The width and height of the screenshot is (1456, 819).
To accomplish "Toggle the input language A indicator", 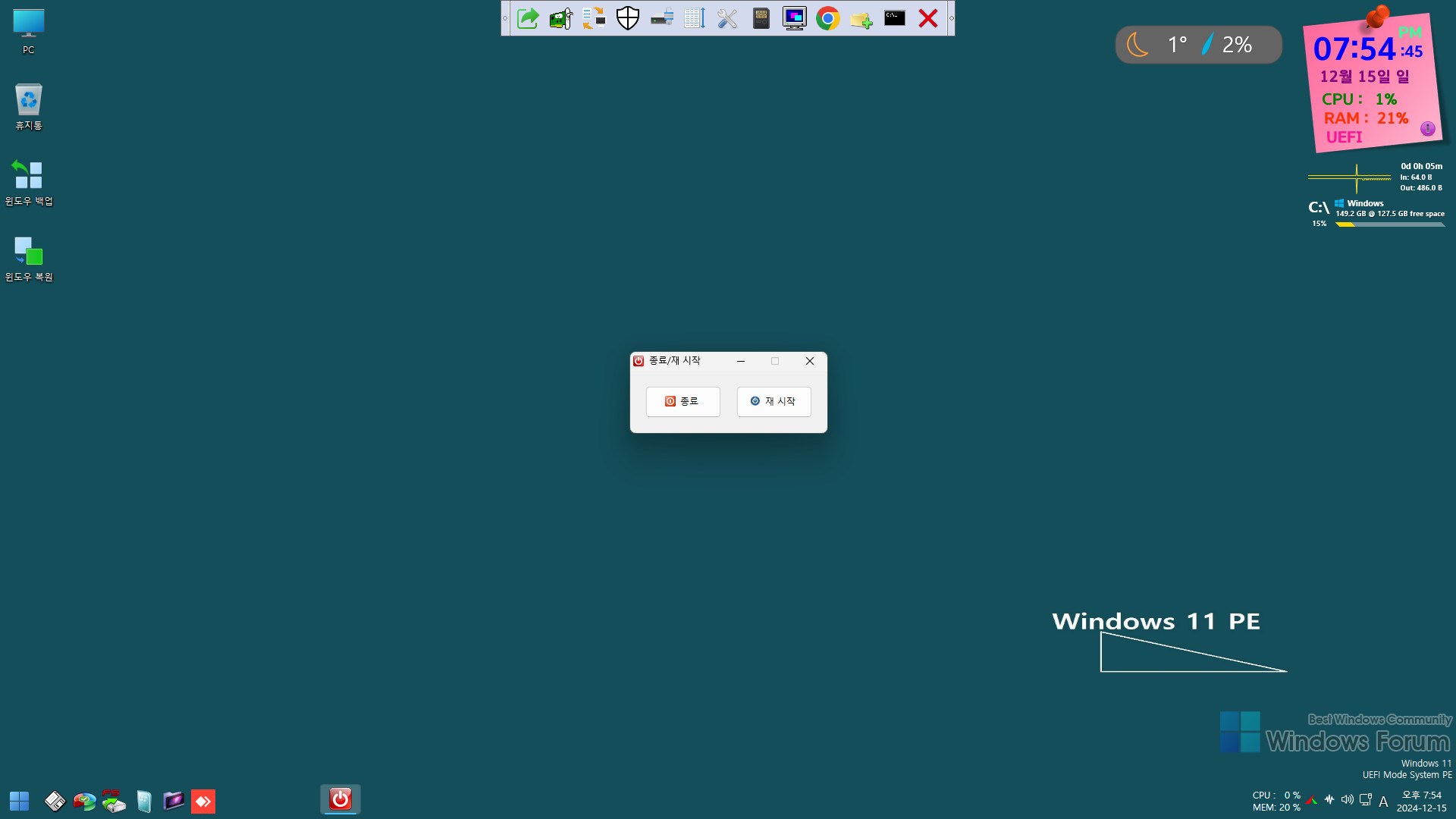I will (1383, 802).
